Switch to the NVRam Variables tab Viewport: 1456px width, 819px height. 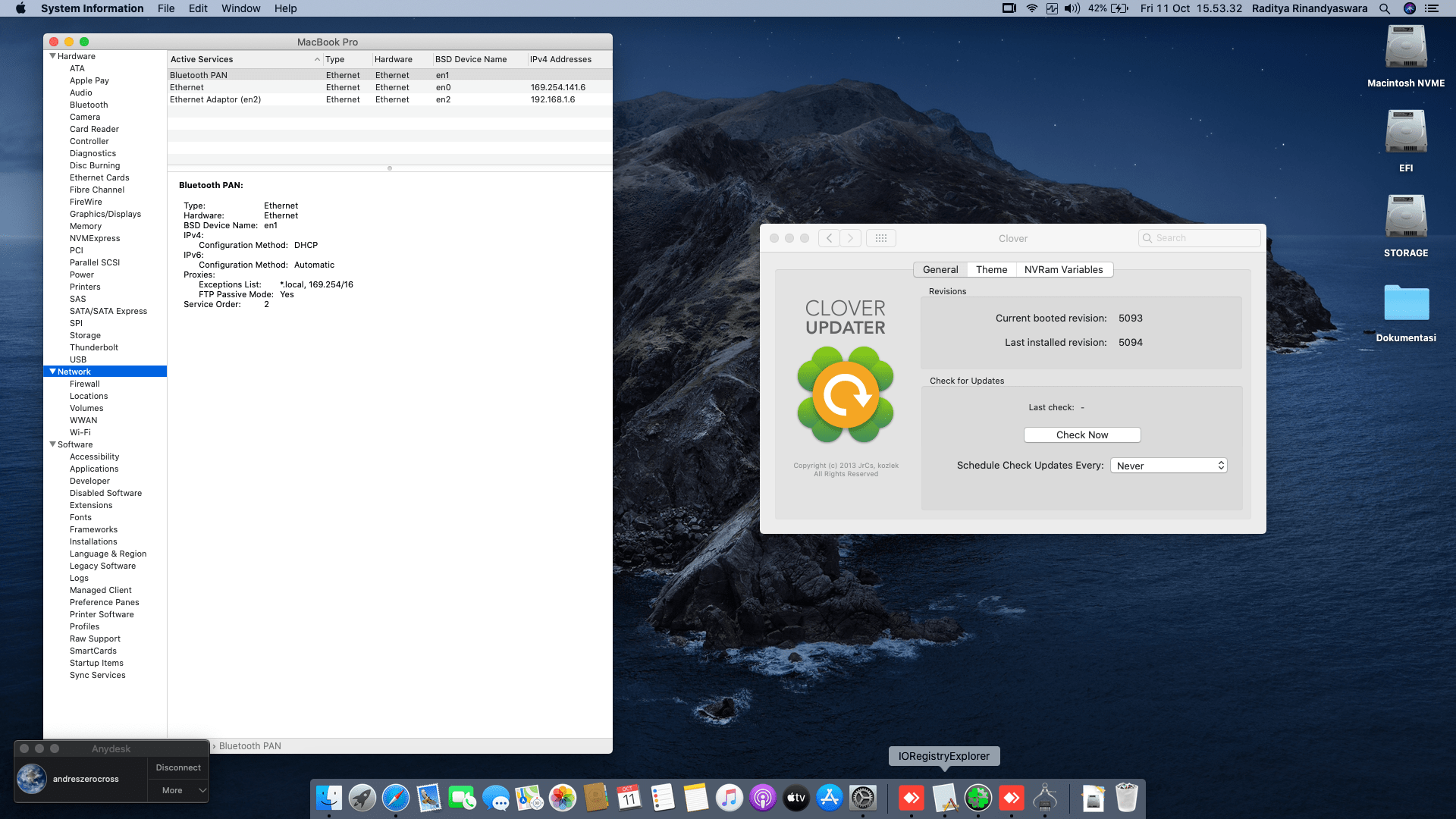coord(1063,270)
